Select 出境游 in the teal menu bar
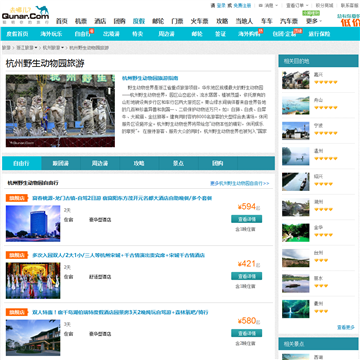 [111, 34]
